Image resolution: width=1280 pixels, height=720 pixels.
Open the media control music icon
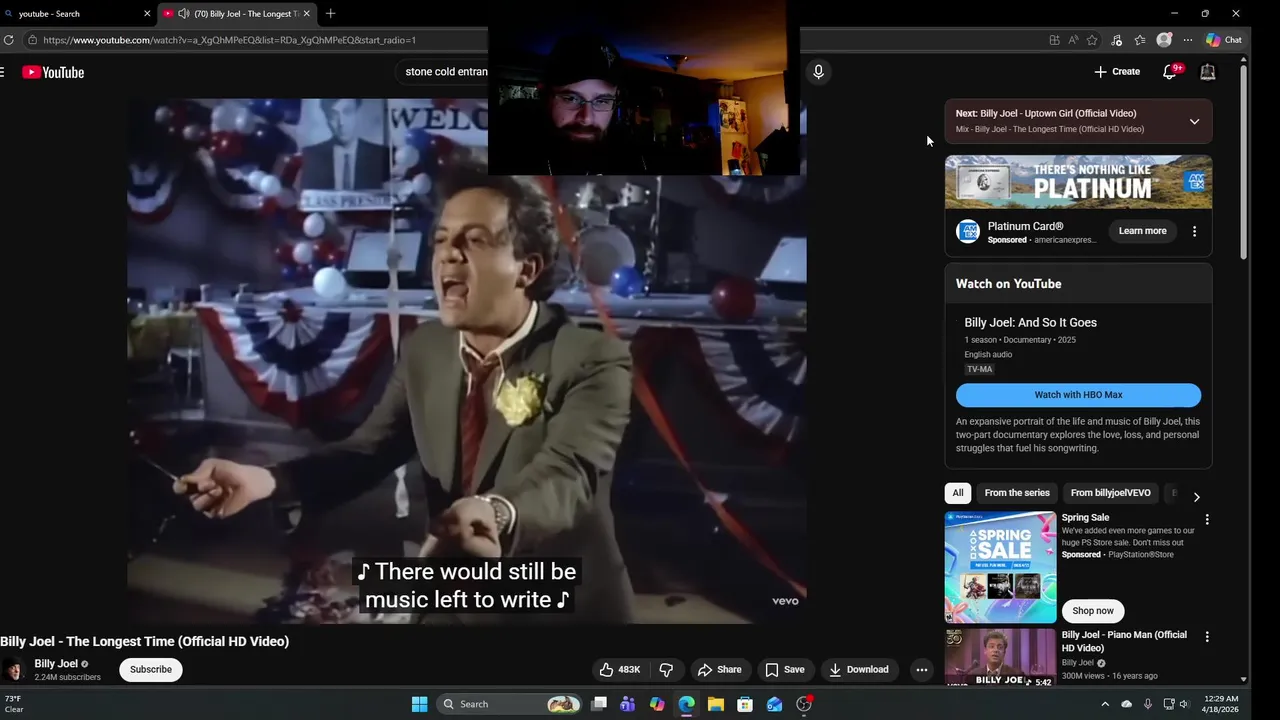[1116, 40]
